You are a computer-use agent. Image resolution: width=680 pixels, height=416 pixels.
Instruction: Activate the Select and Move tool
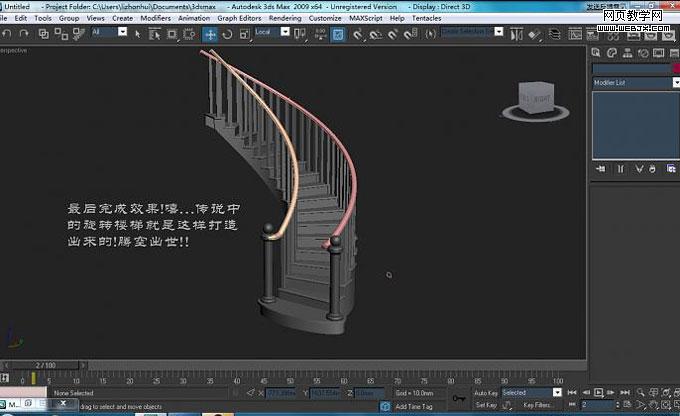[210, 34]
